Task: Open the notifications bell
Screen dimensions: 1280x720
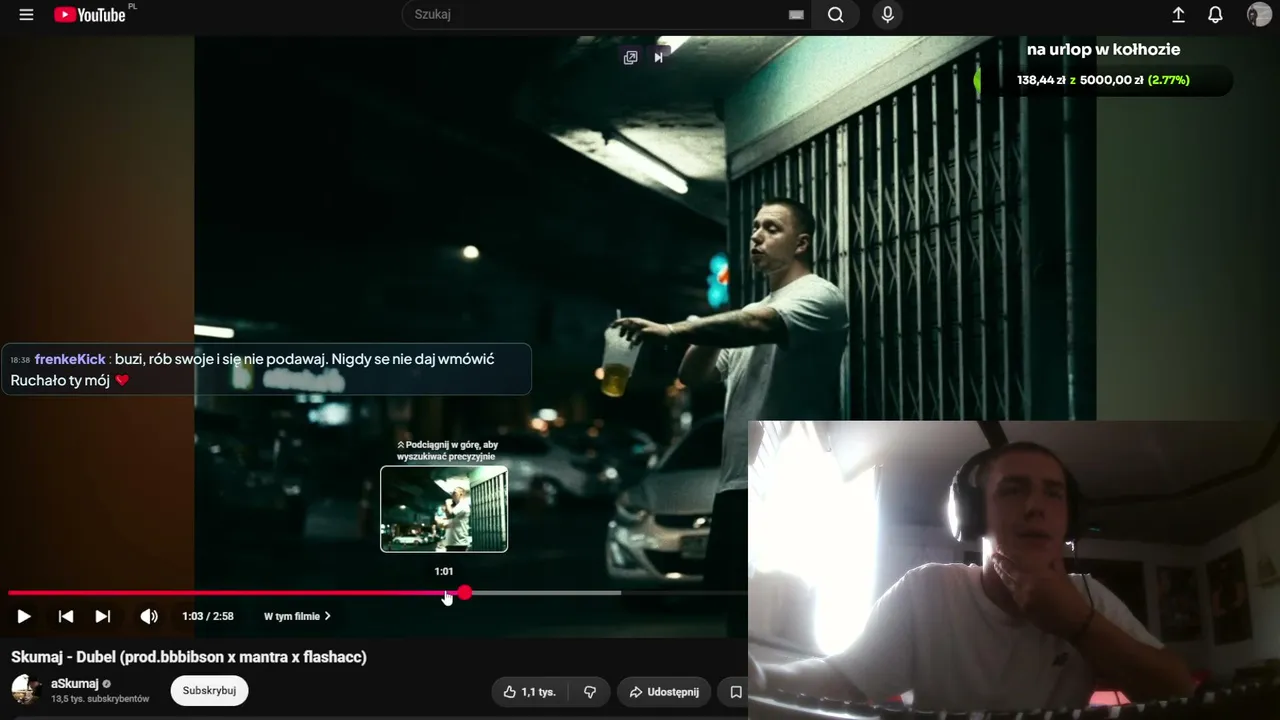Action: click(1215, 15)
